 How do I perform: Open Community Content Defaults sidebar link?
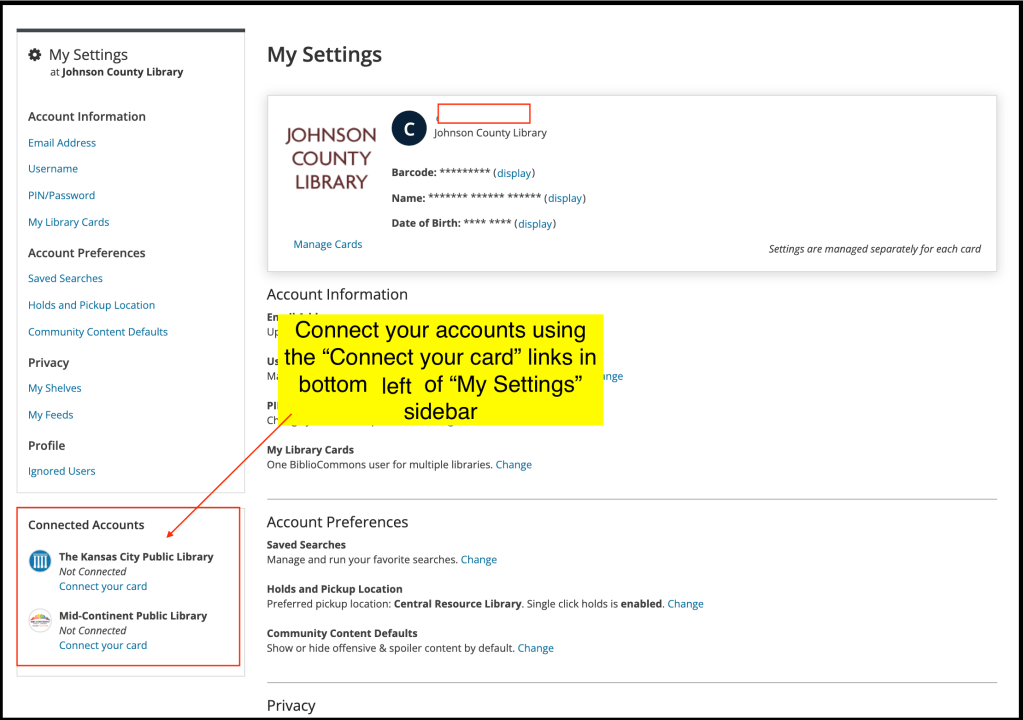98,332
